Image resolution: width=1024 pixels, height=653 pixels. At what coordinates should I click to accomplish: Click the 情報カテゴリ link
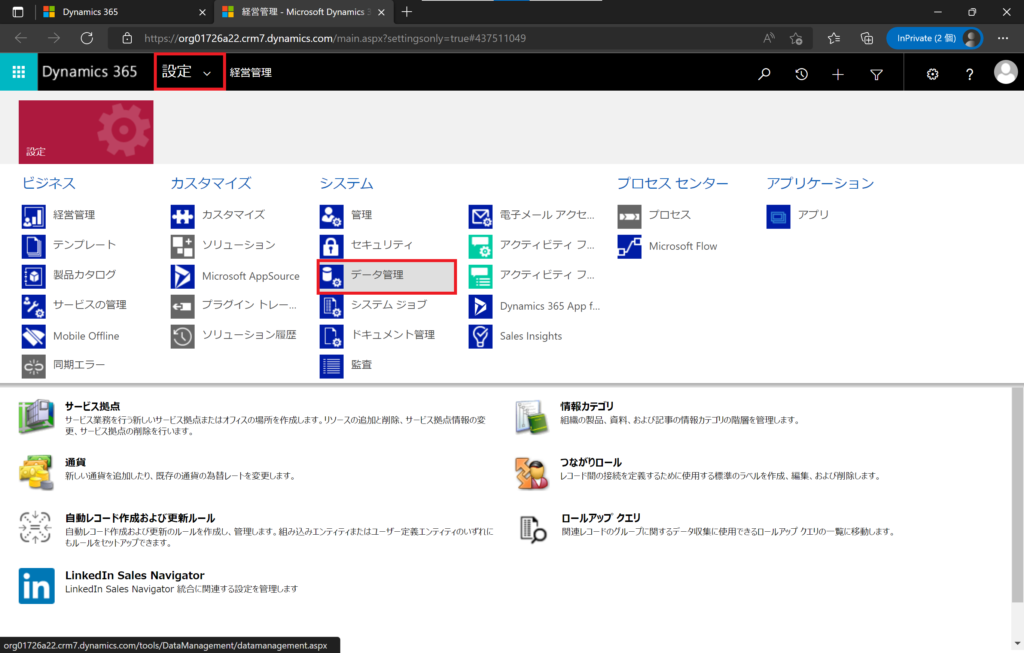pyautogui.click(x=586, y=406)
